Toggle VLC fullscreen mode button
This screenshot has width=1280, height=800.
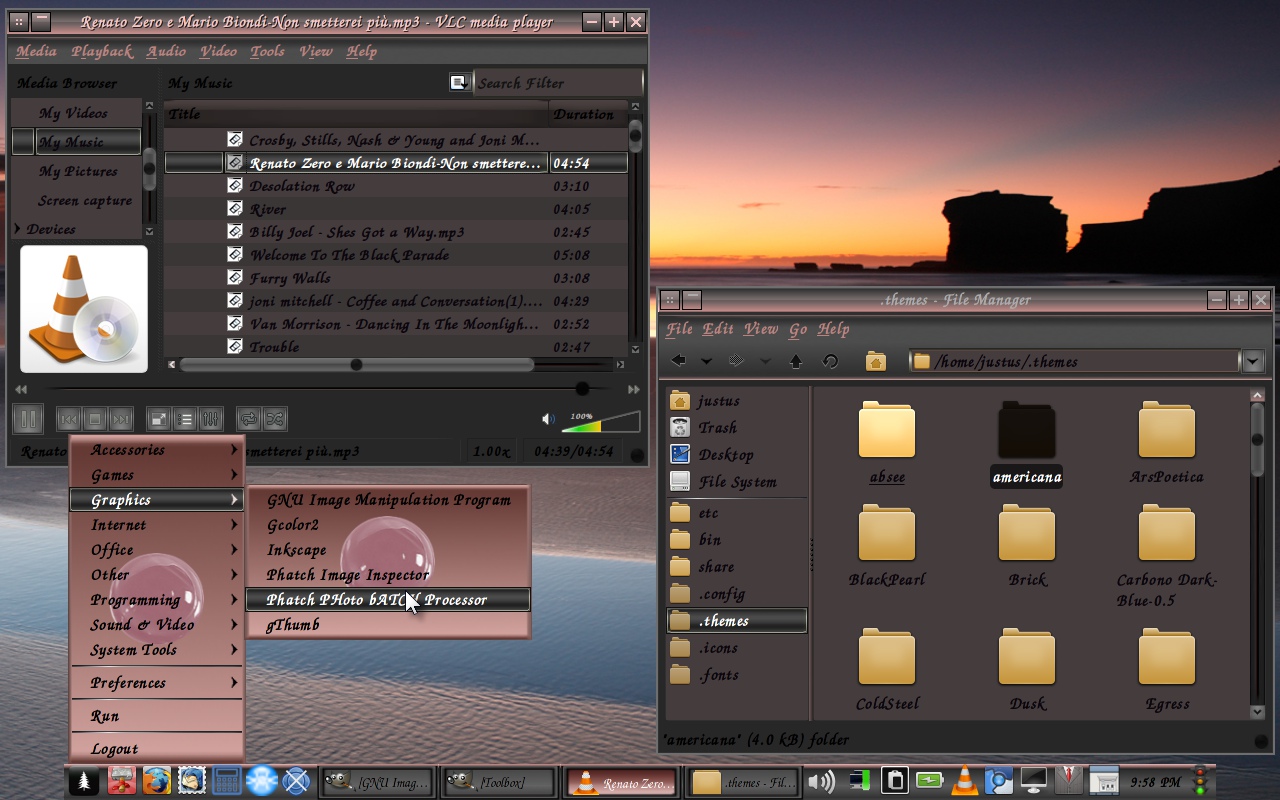pos(158,419)
